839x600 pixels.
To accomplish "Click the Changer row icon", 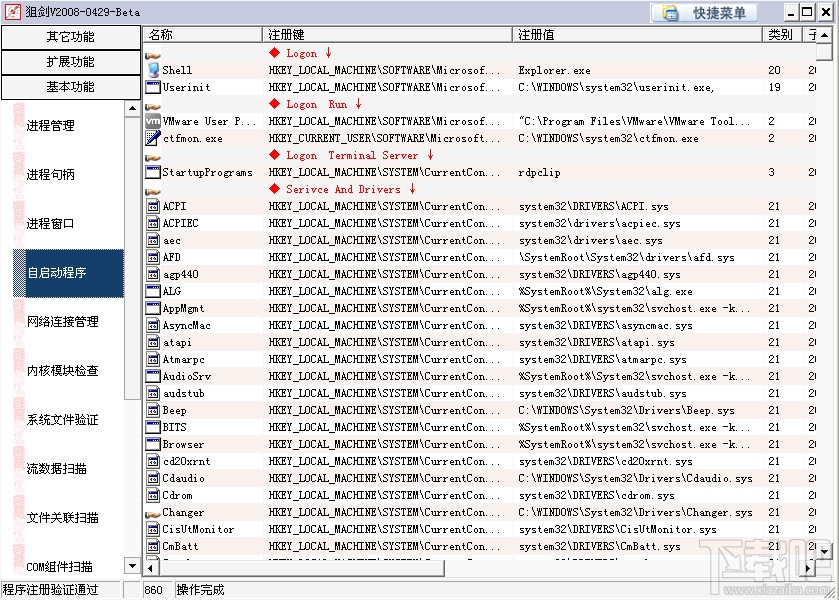I will pyautogui.click(x=153, y=514).
